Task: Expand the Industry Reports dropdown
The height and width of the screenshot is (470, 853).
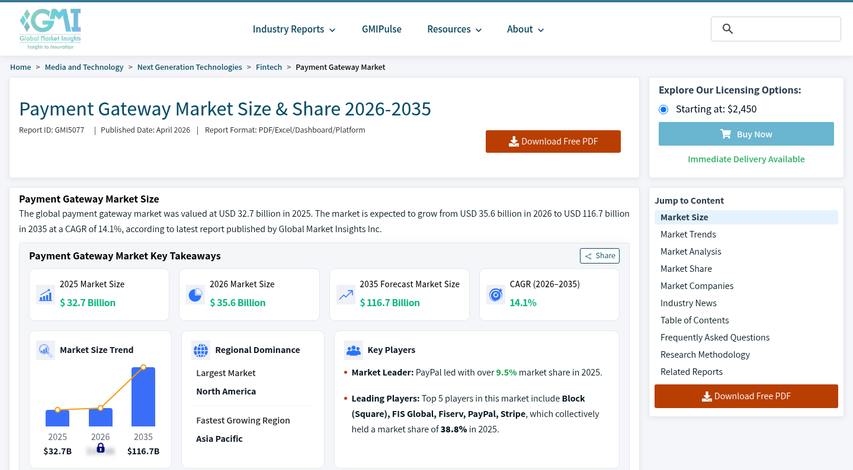Action: coord(294,29)
